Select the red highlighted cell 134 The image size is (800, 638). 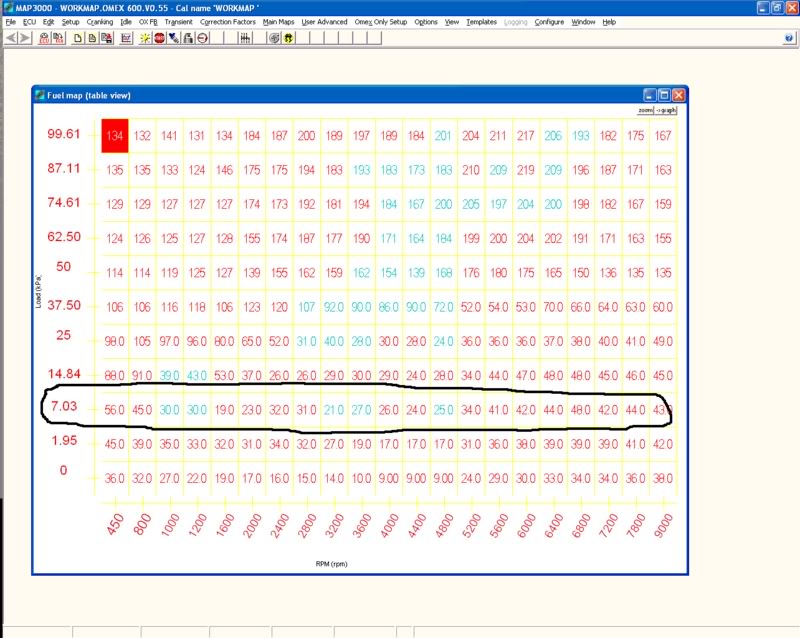pos(114,136)
